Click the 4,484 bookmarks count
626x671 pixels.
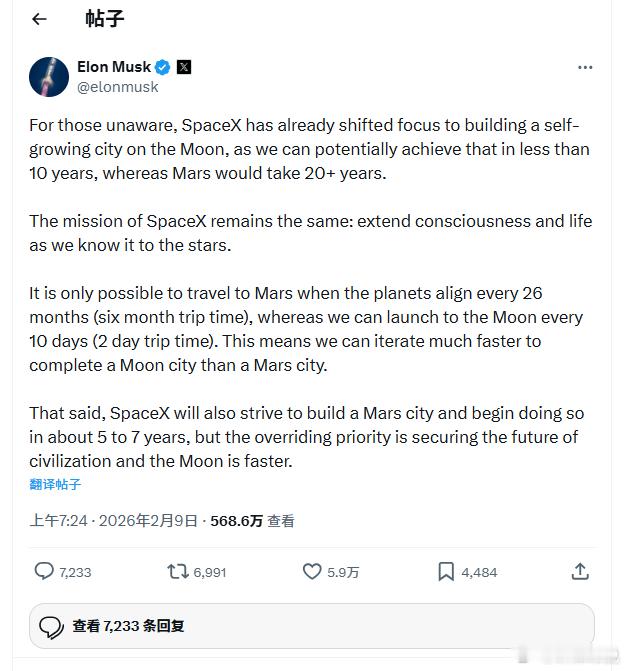click(479, 573)
